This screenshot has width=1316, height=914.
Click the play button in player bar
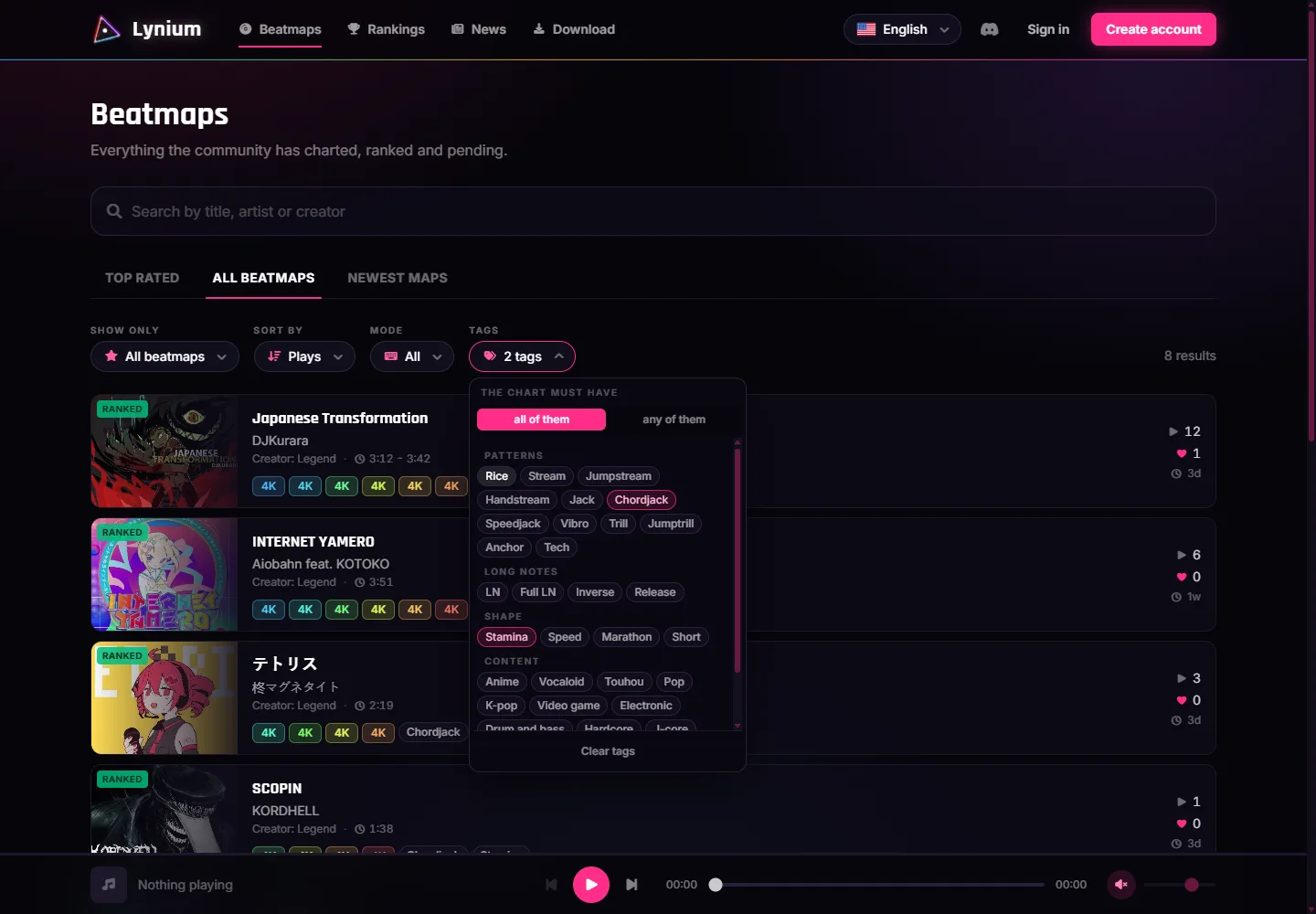pyautogui.click(x=591, y=885)
